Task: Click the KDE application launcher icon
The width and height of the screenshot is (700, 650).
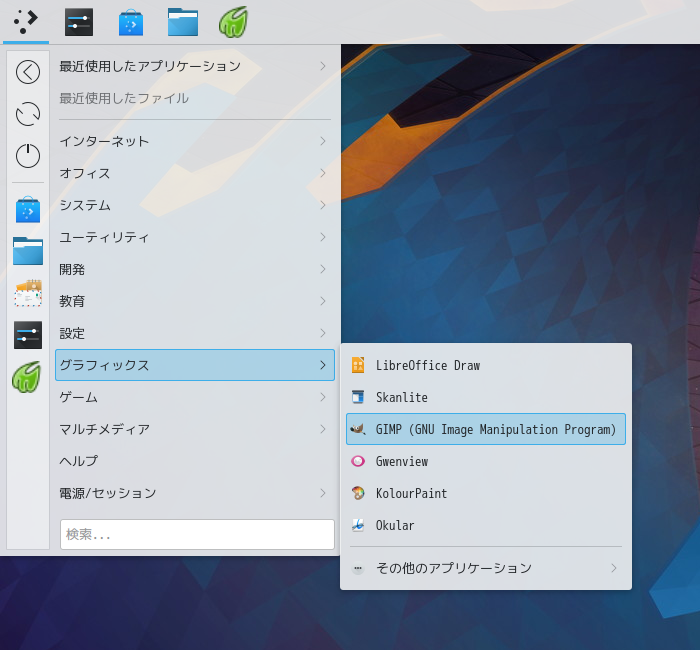Action: 26,21
